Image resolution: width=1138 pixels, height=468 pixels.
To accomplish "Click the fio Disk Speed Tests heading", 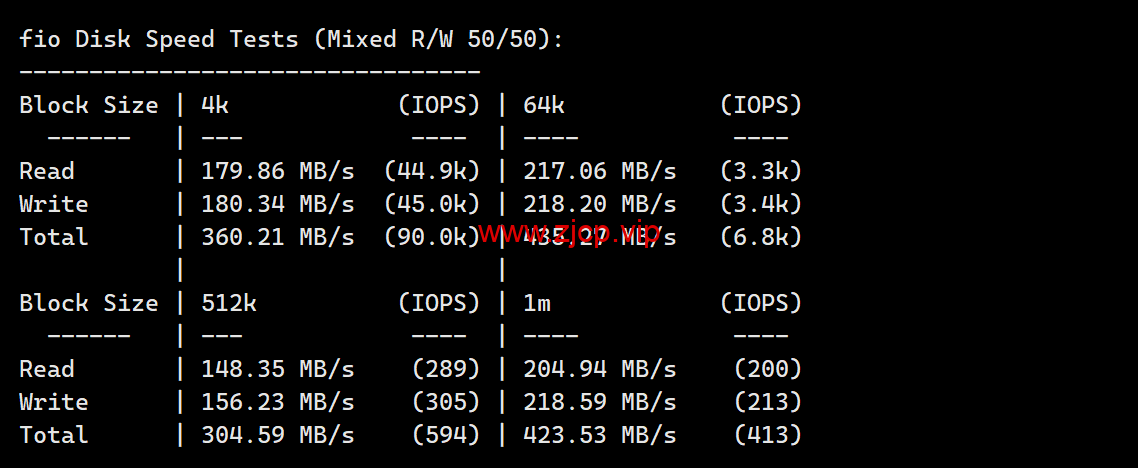I will point(291,39).
